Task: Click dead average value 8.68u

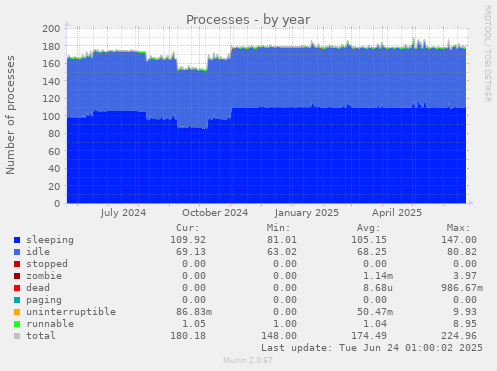Action: pos(378,288)
